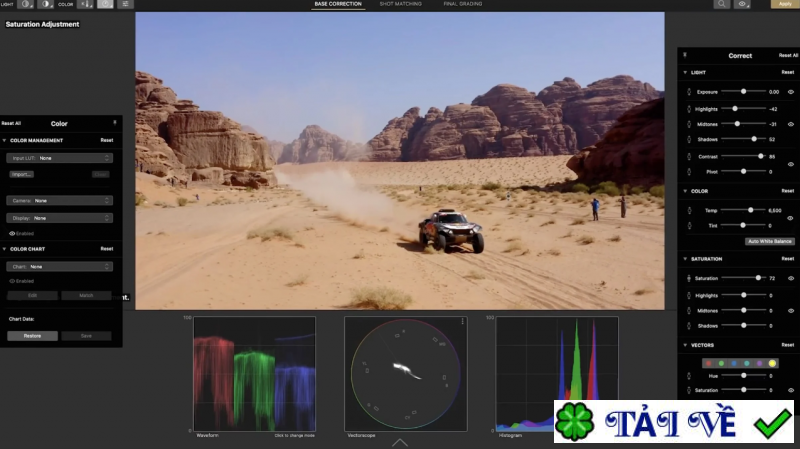Screen dimensions: 800x449
Task: Click the preview eye icon in top bar
Action: [743, 4]
